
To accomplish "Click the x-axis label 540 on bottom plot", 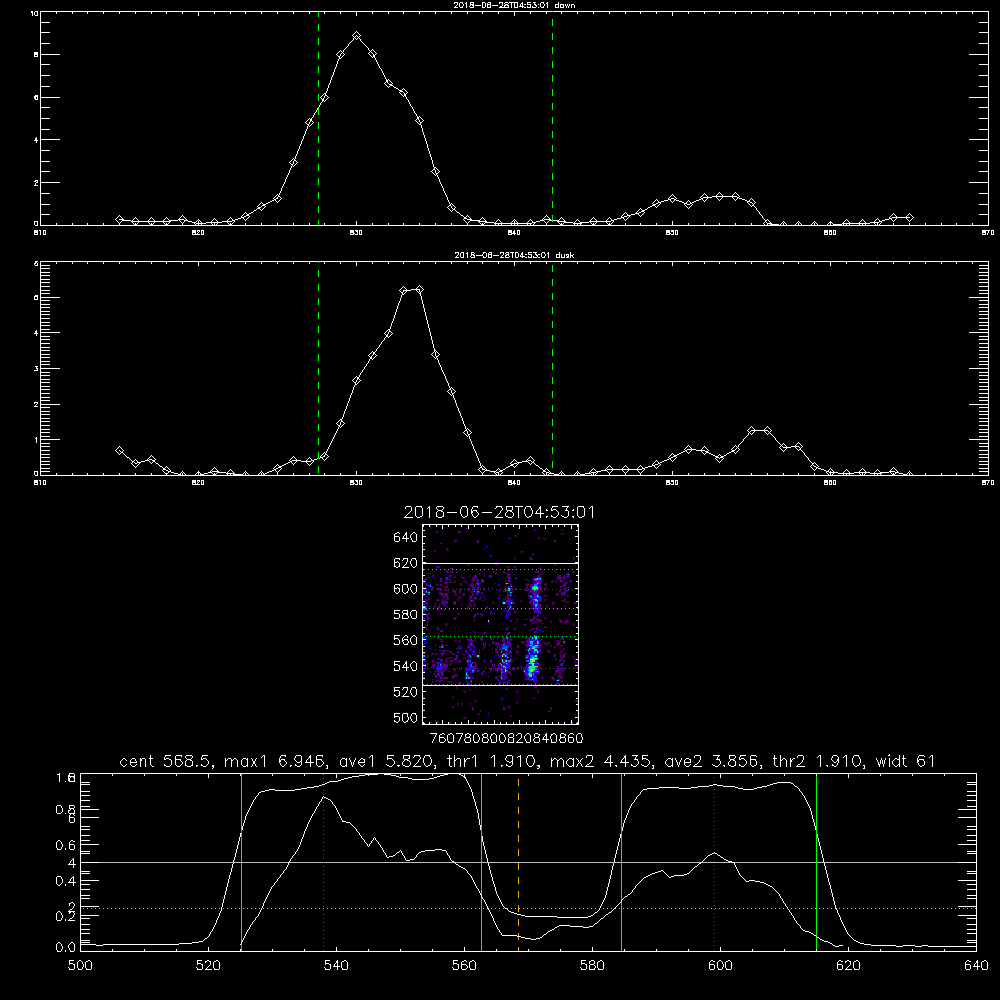I will coord(336,966).
